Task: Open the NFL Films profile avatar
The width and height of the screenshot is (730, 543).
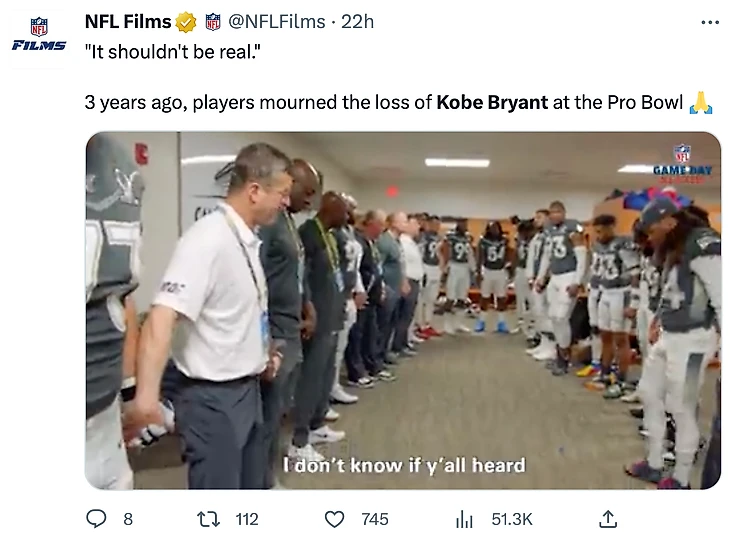Action: click(x=39, y=34)
